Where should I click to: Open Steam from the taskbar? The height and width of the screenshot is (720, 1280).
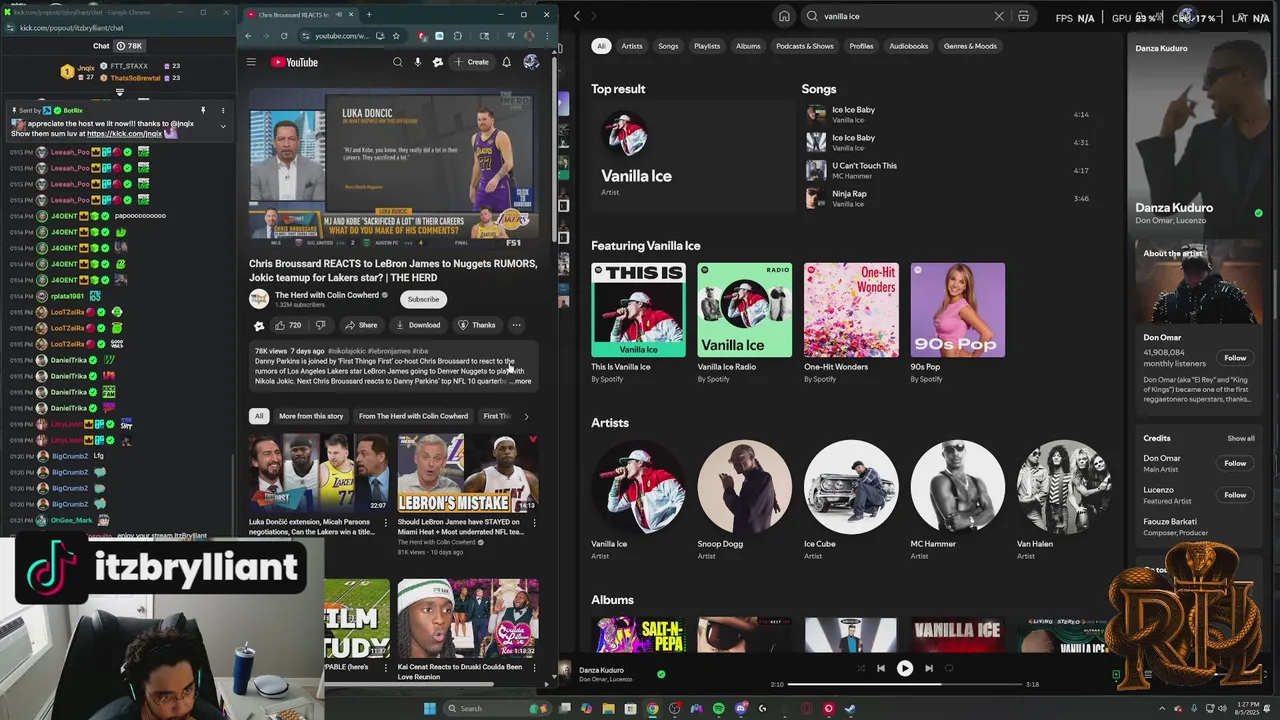tap(850, 708)
